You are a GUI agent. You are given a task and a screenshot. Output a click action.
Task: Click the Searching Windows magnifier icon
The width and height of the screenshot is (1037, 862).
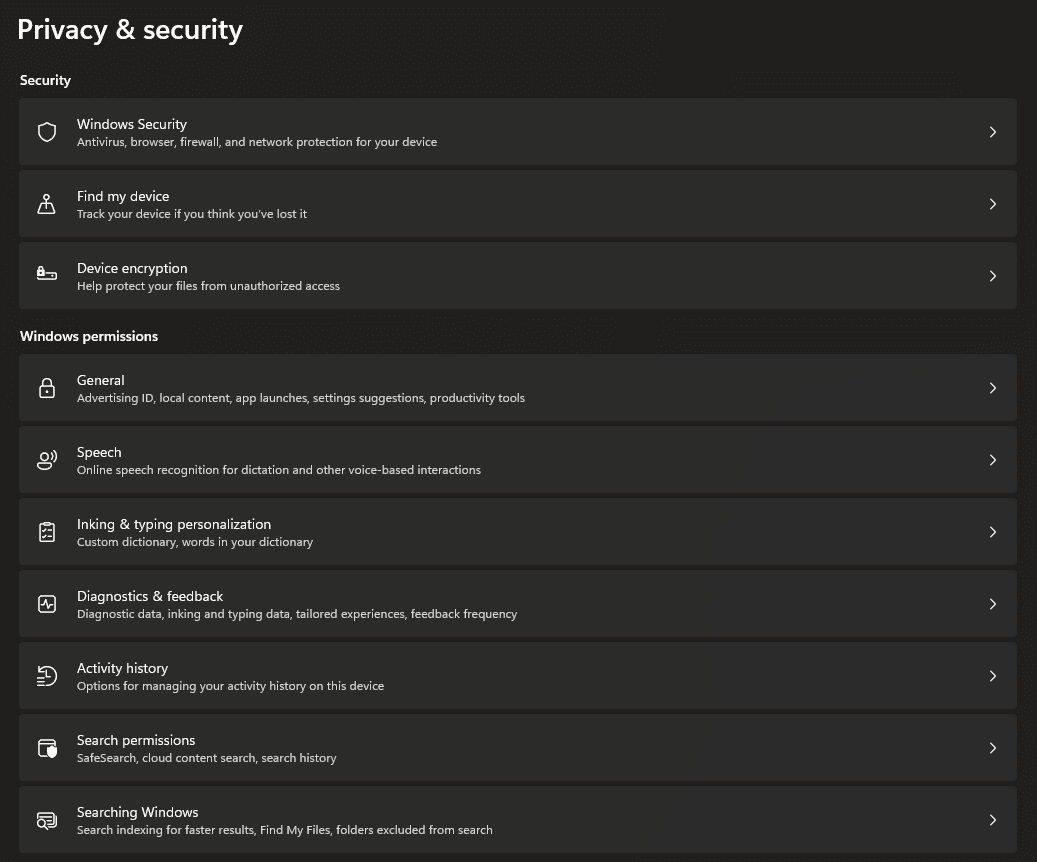click(47, 820)
